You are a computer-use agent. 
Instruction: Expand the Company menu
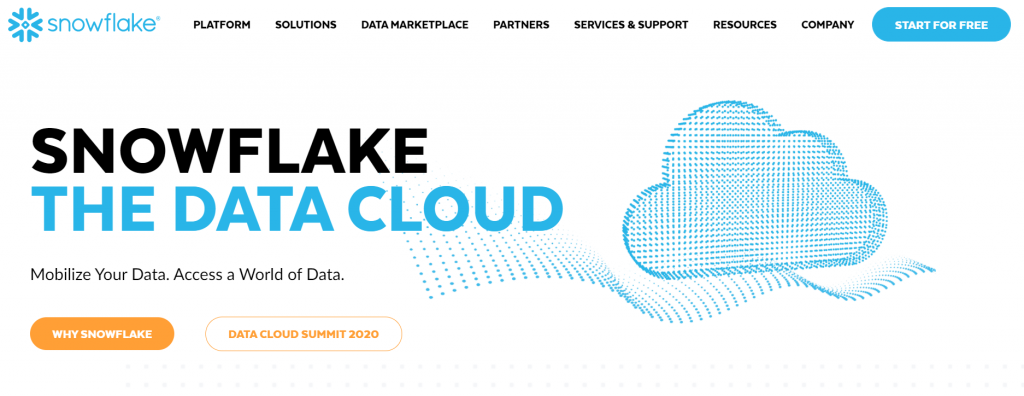[x=827, y=25]
